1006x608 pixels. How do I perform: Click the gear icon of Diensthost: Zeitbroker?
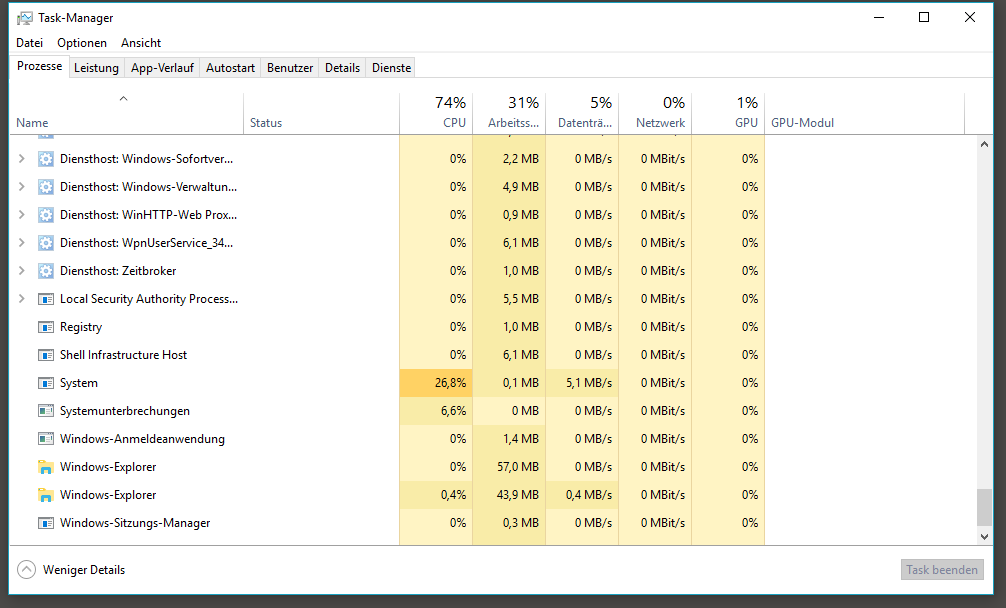(46, 271)
